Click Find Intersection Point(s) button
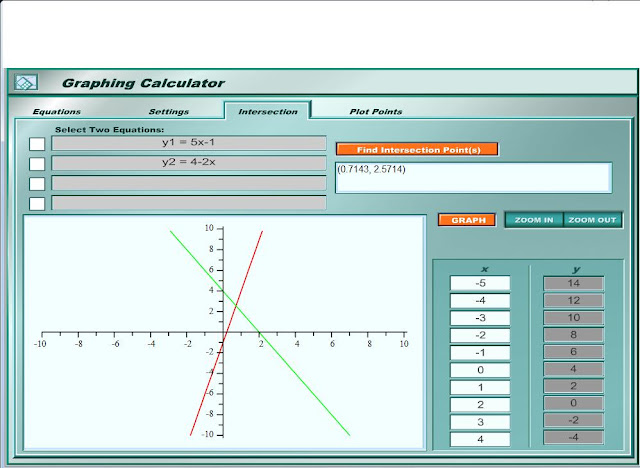 417,149
